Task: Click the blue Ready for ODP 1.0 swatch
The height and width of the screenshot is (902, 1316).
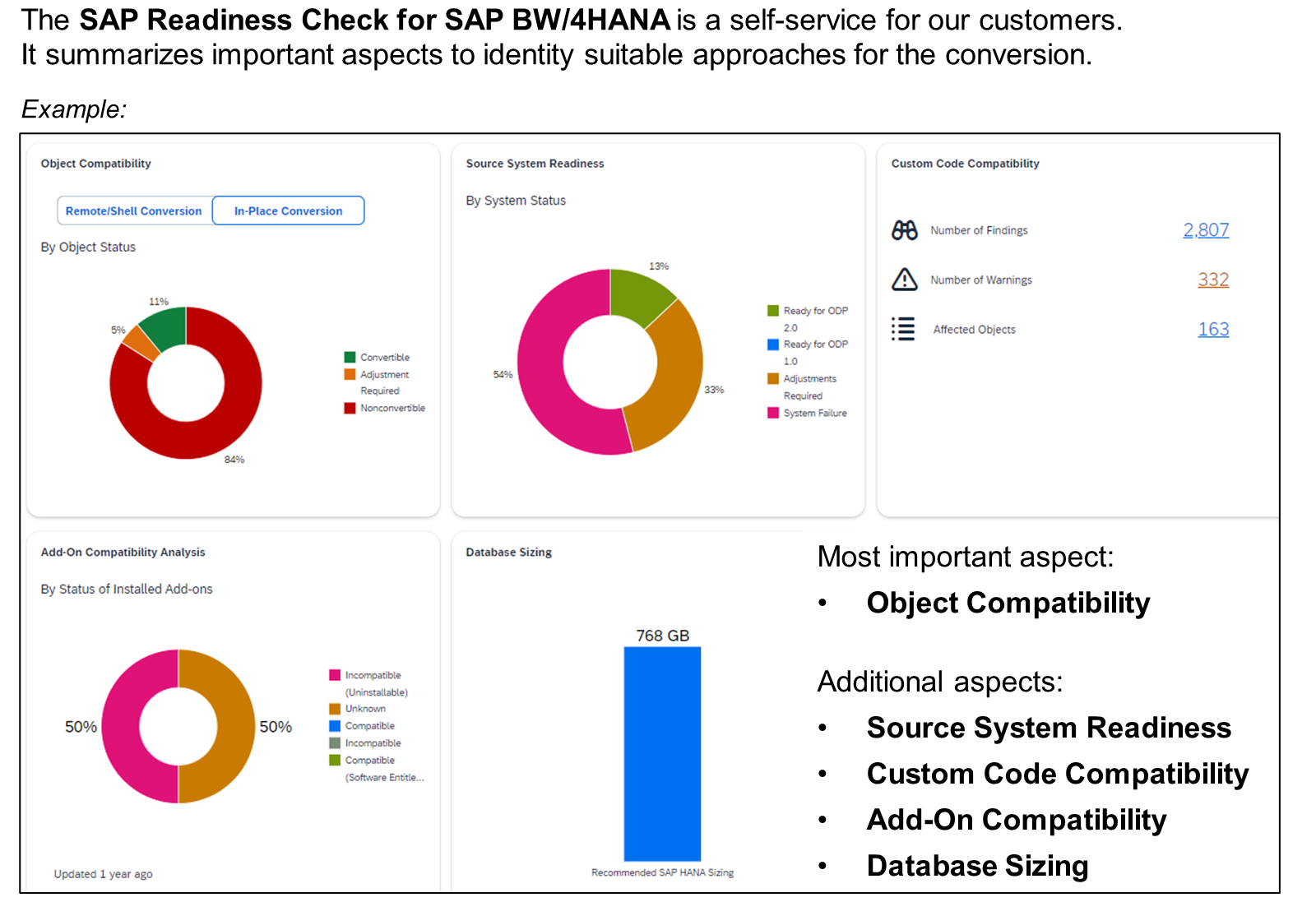Action: 773,345
